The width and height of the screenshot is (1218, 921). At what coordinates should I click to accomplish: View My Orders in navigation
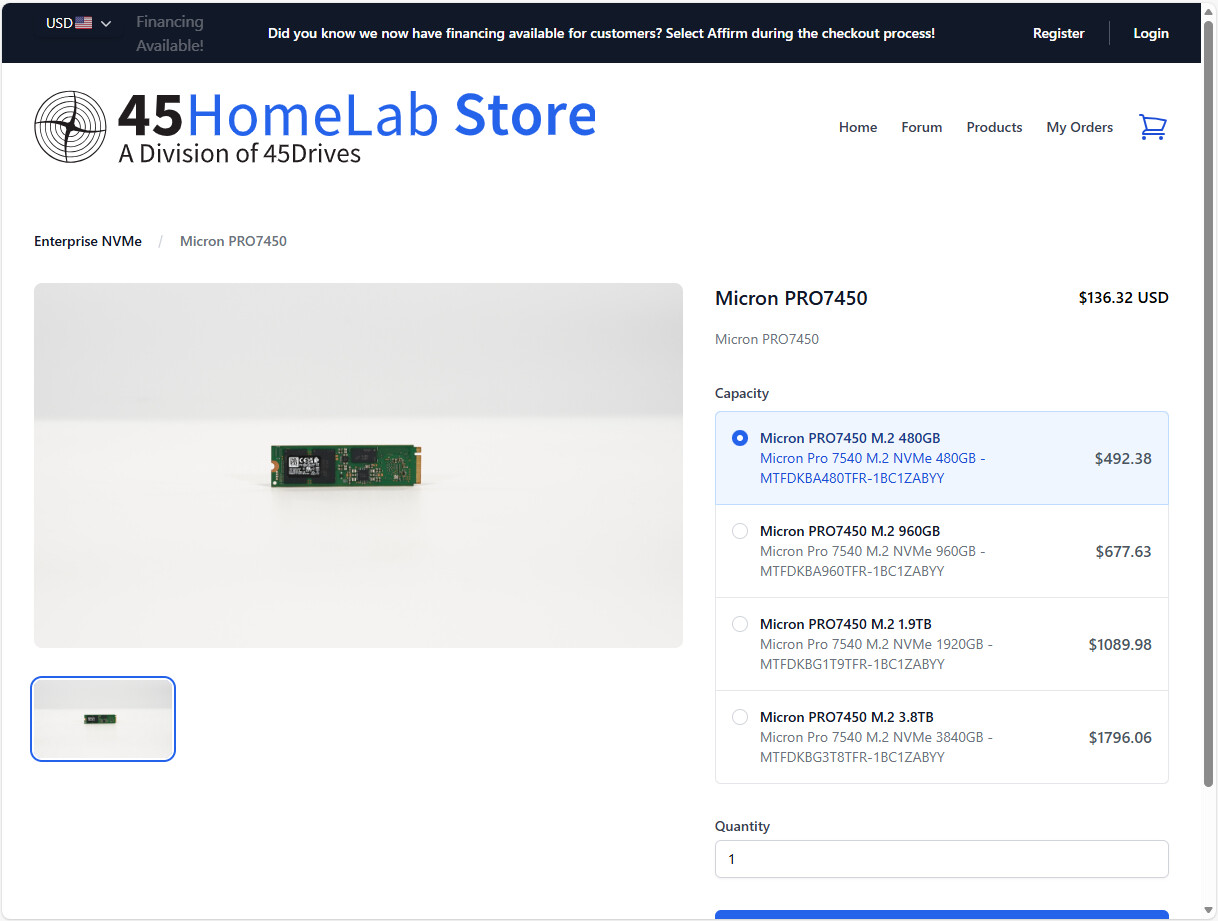[x=1079, y=127]
